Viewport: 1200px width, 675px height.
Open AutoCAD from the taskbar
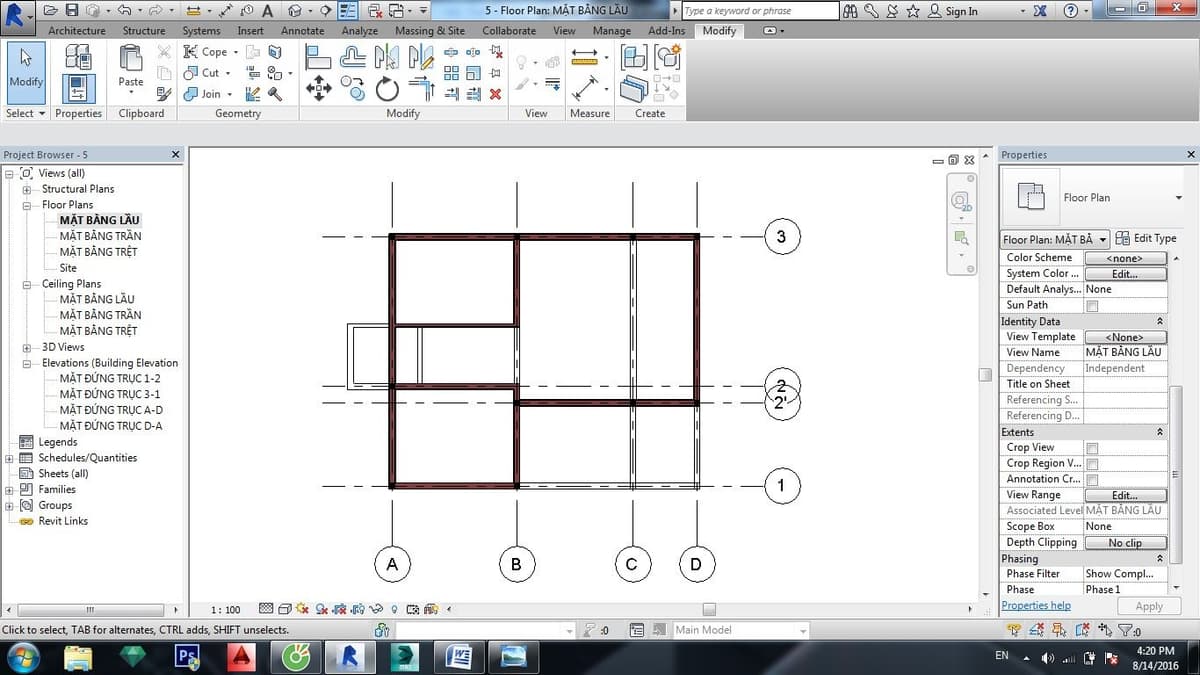pyautogui.click(x=241, y=657)
